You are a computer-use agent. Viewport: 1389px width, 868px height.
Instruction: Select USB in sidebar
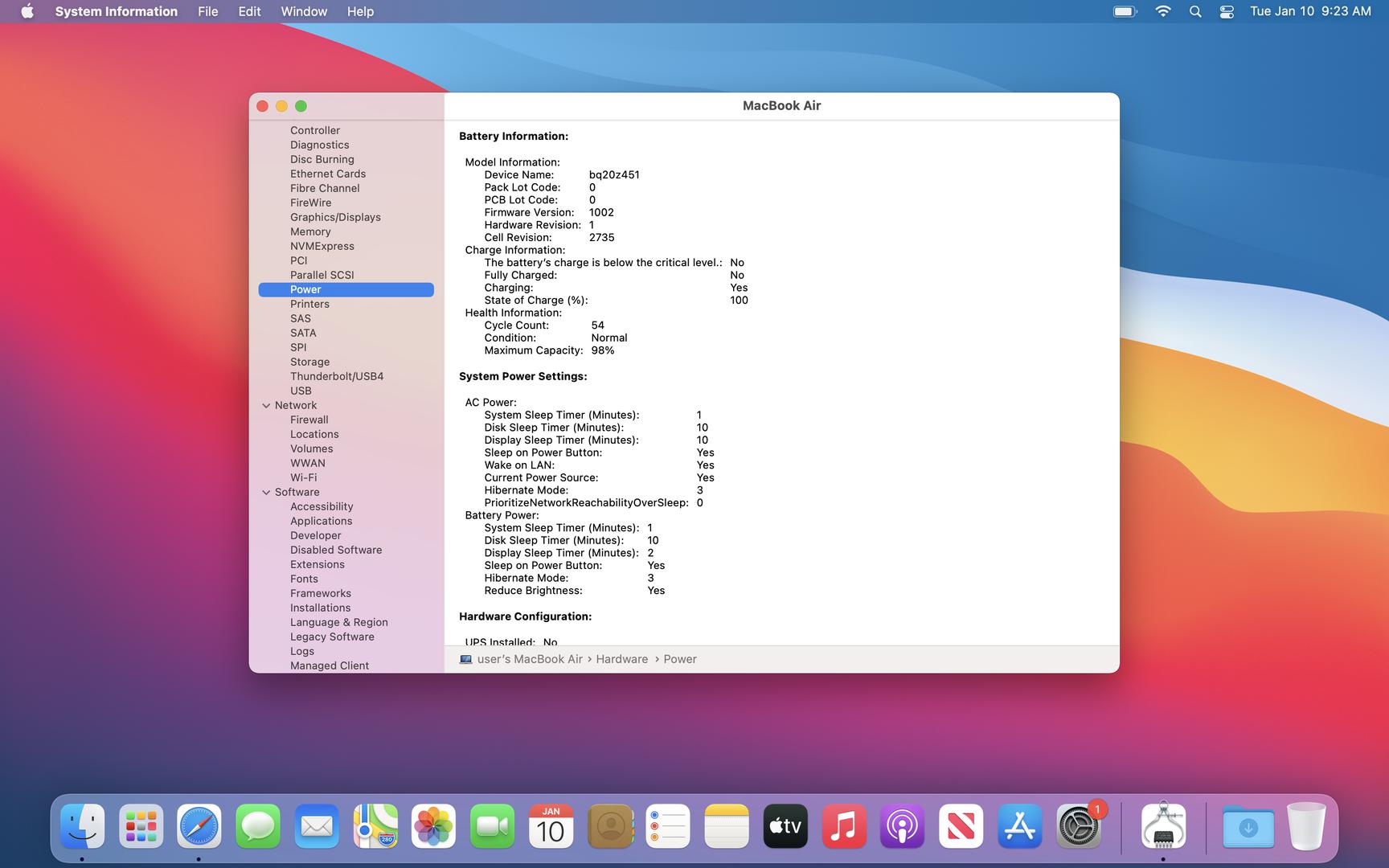[x=301, y=391]
